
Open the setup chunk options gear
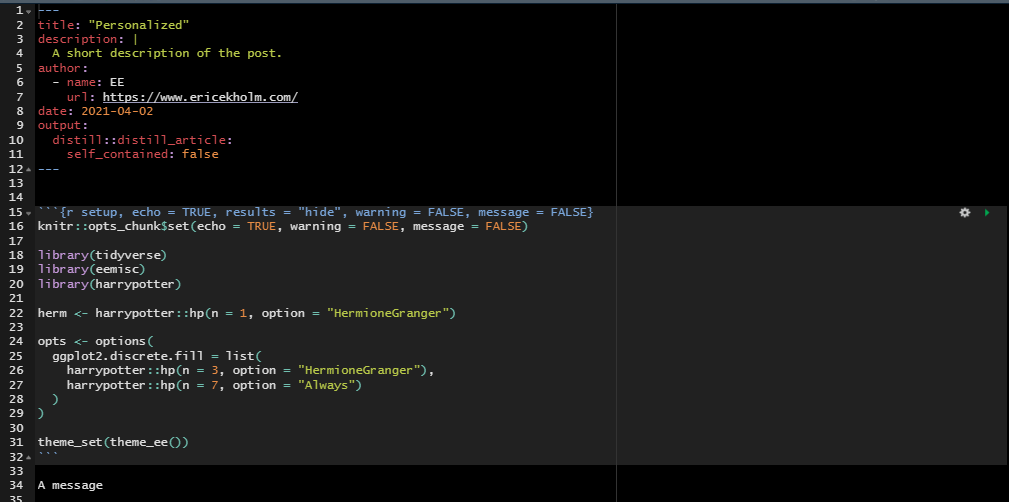964,213
